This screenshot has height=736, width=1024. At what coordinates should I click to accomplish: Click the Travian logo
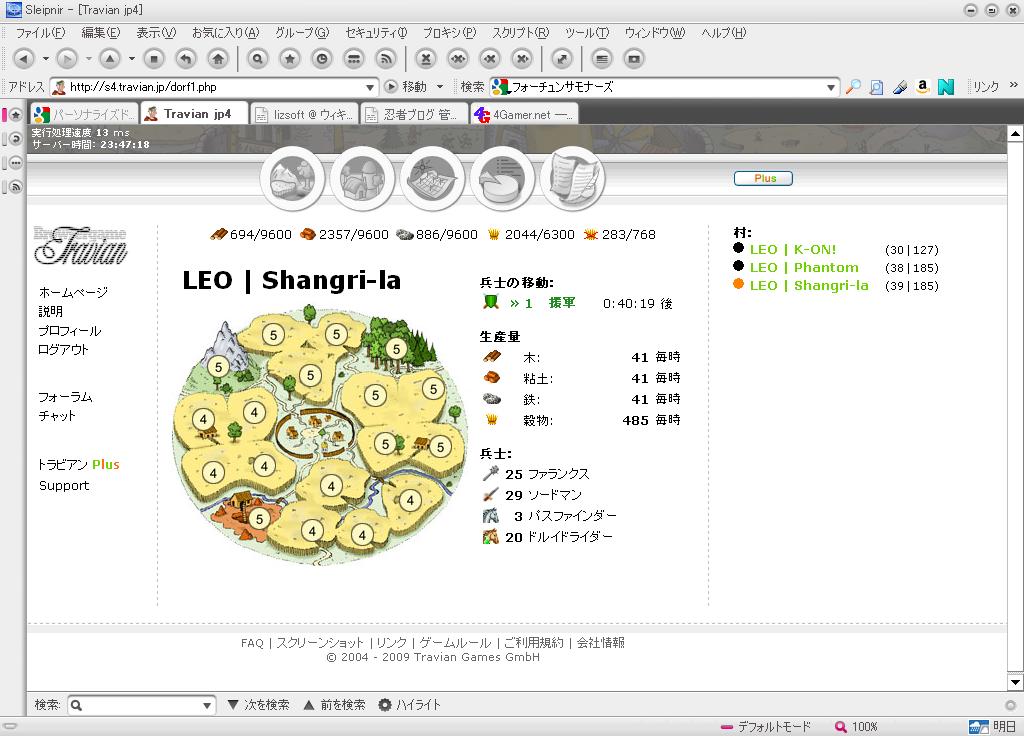pos(80,246)
